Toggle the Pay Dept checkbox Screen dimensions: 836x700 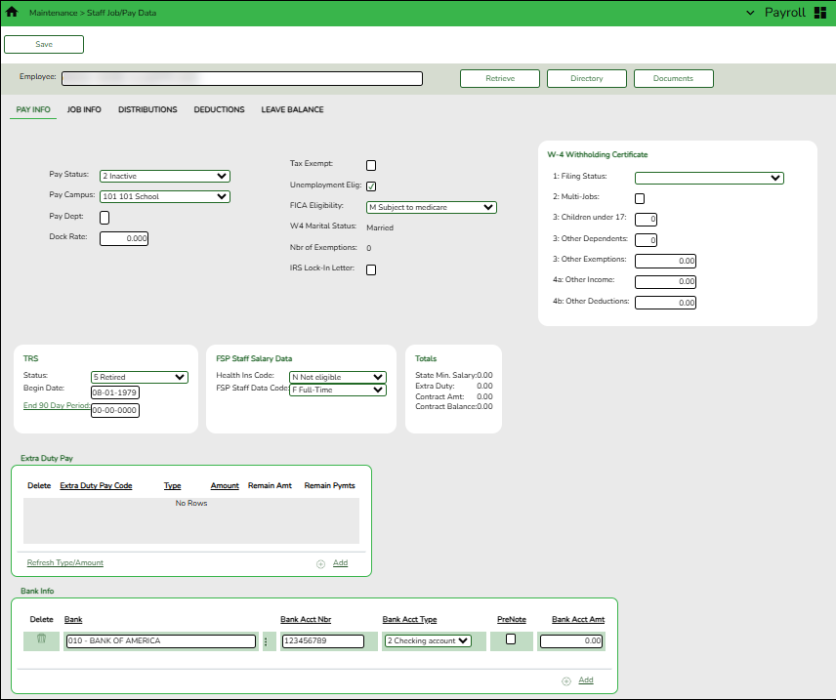(x=104, y=218)
